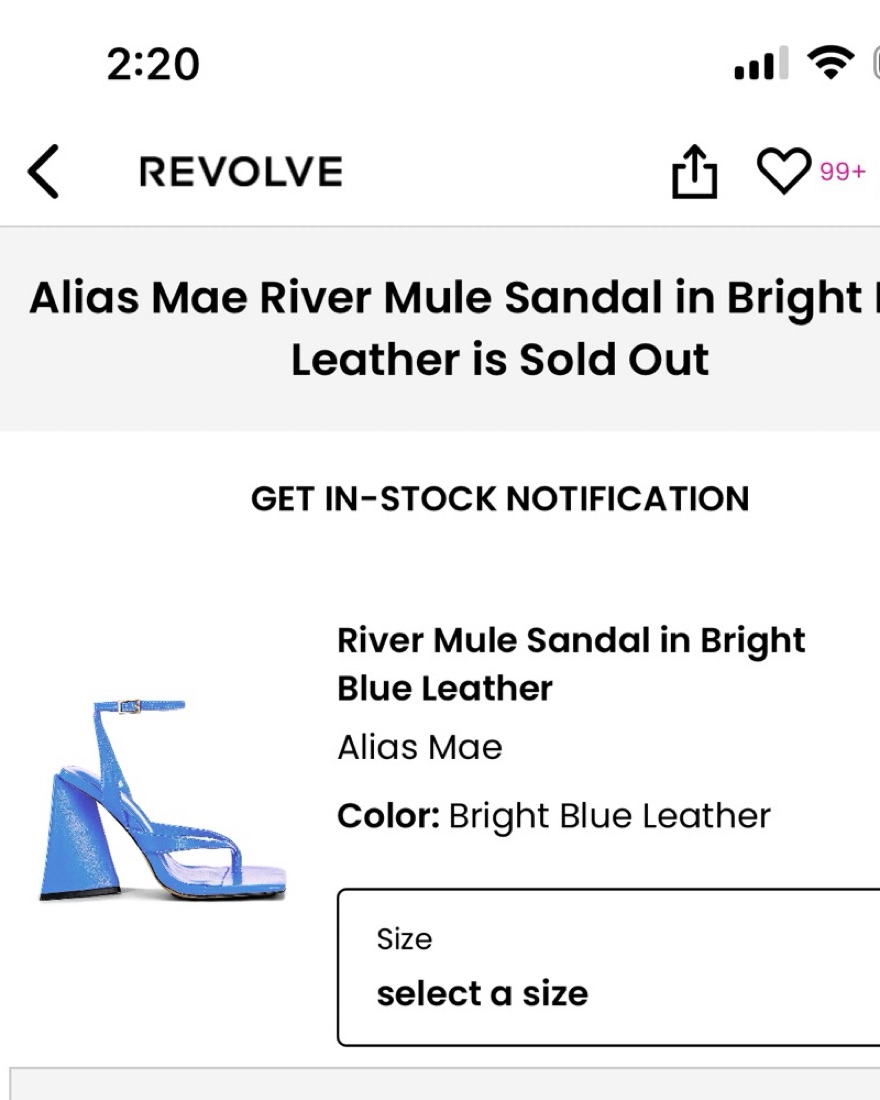Screen dimensions: 880x1100
Task: Tap the 'Color:' label text
Action: point(388,816)
